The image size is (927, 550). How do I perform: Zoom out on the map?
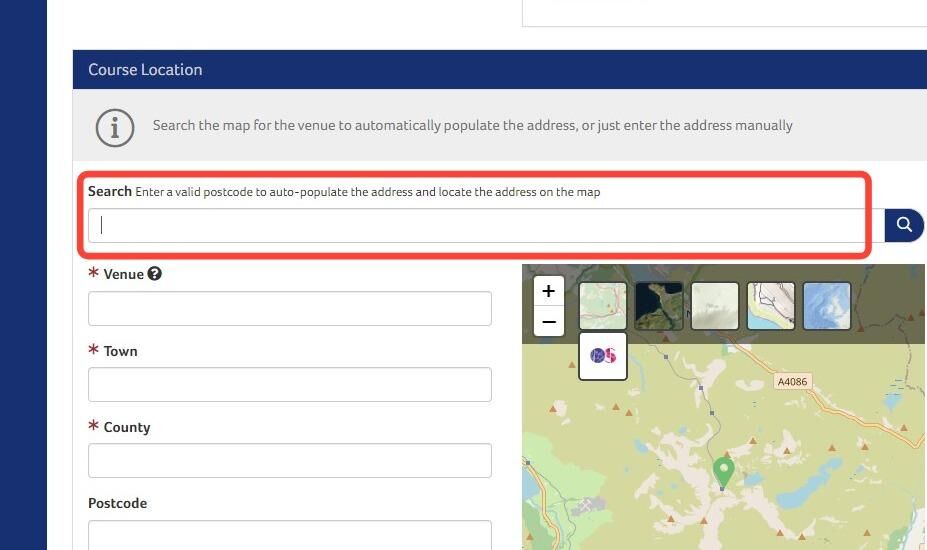[549, 322]
